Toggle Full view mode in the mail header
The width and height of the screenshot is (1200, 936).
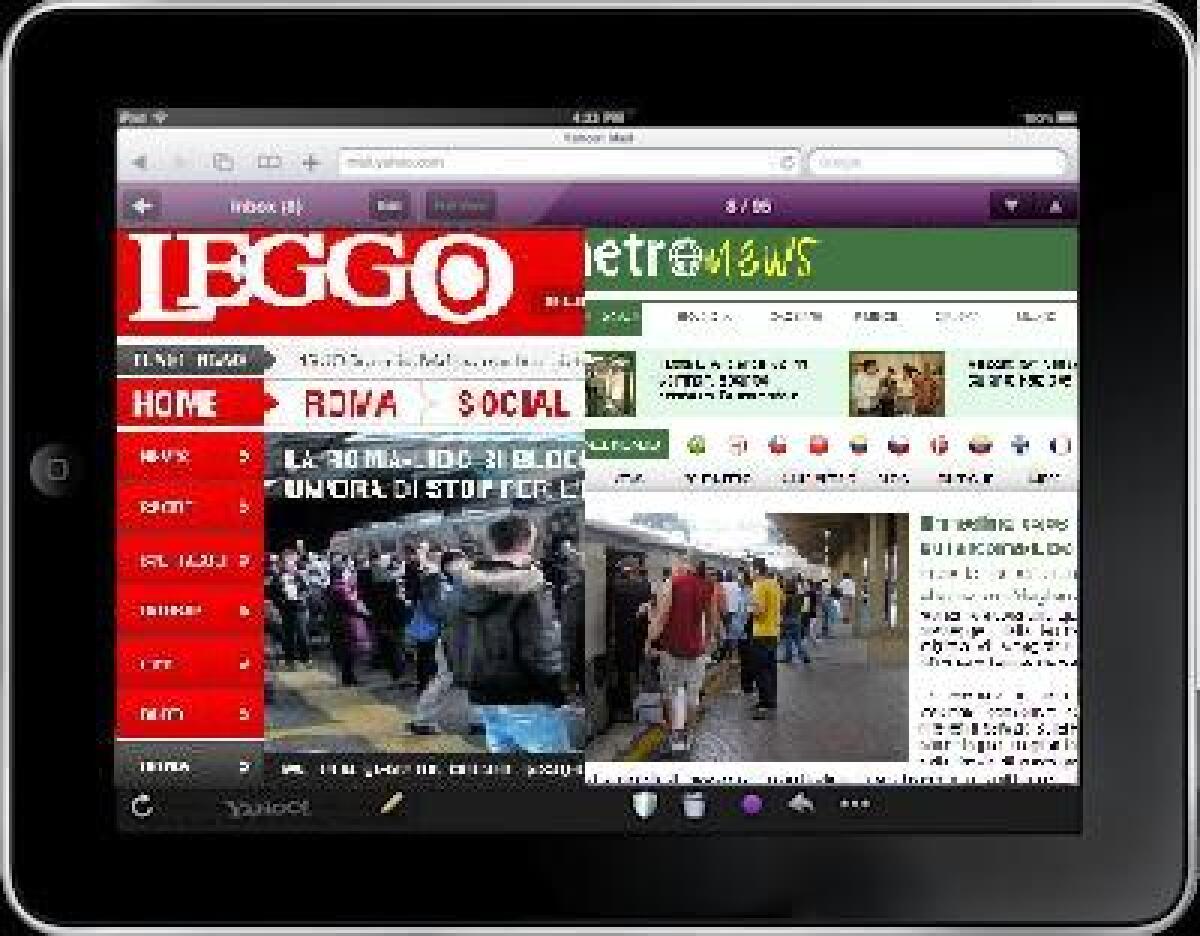[x=459, y=206]
